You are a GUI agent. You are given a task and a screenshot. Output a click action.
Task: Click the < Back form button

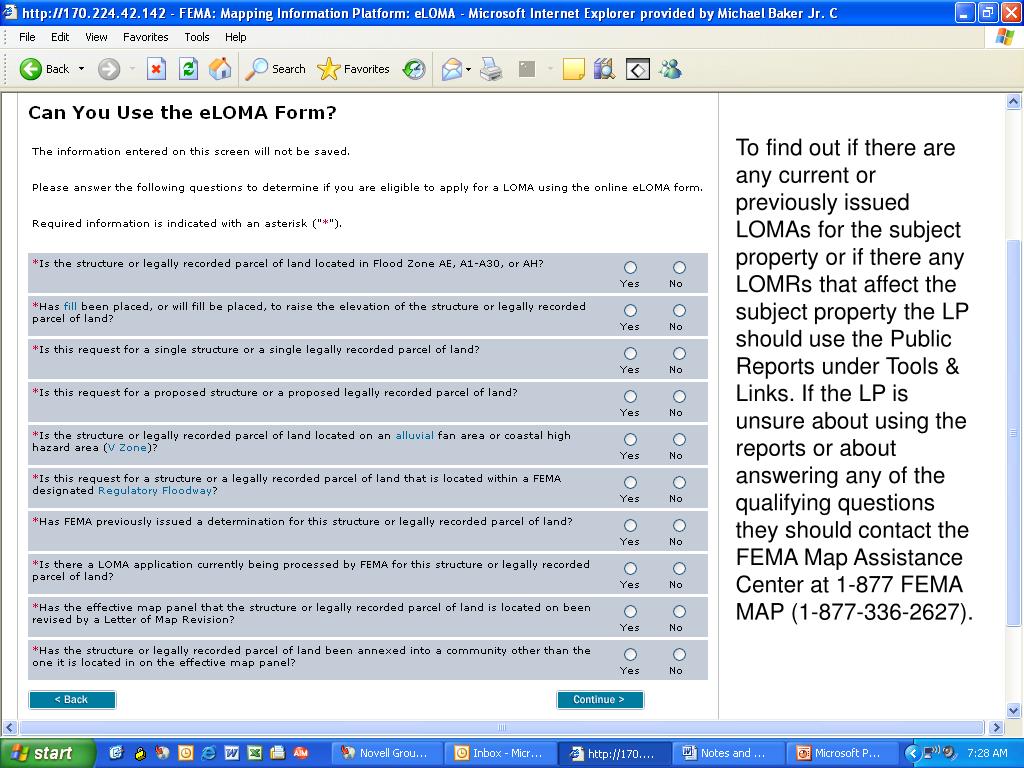72,699
